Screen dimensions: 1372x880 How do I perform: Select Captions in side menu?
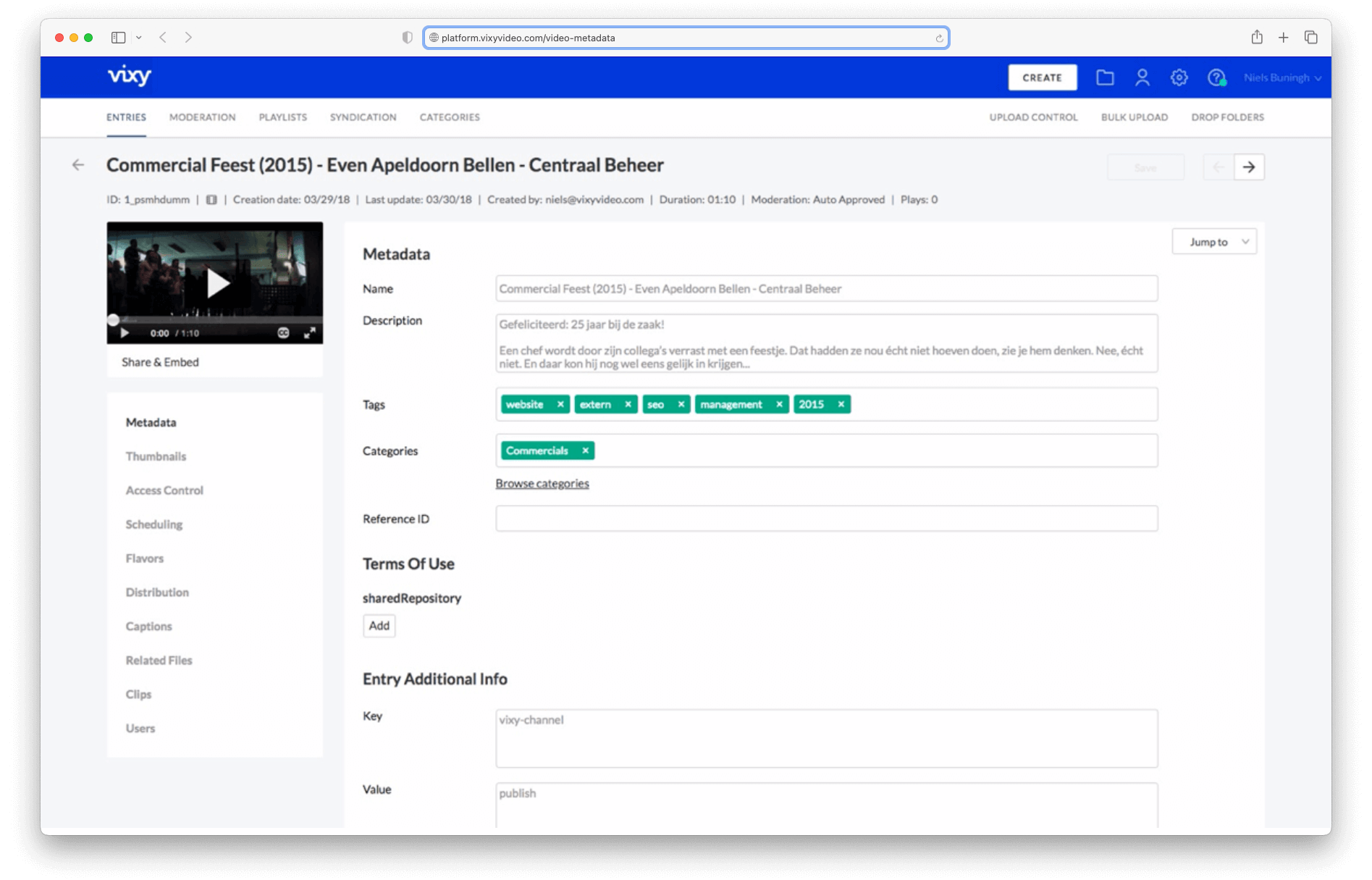[148, 627]
